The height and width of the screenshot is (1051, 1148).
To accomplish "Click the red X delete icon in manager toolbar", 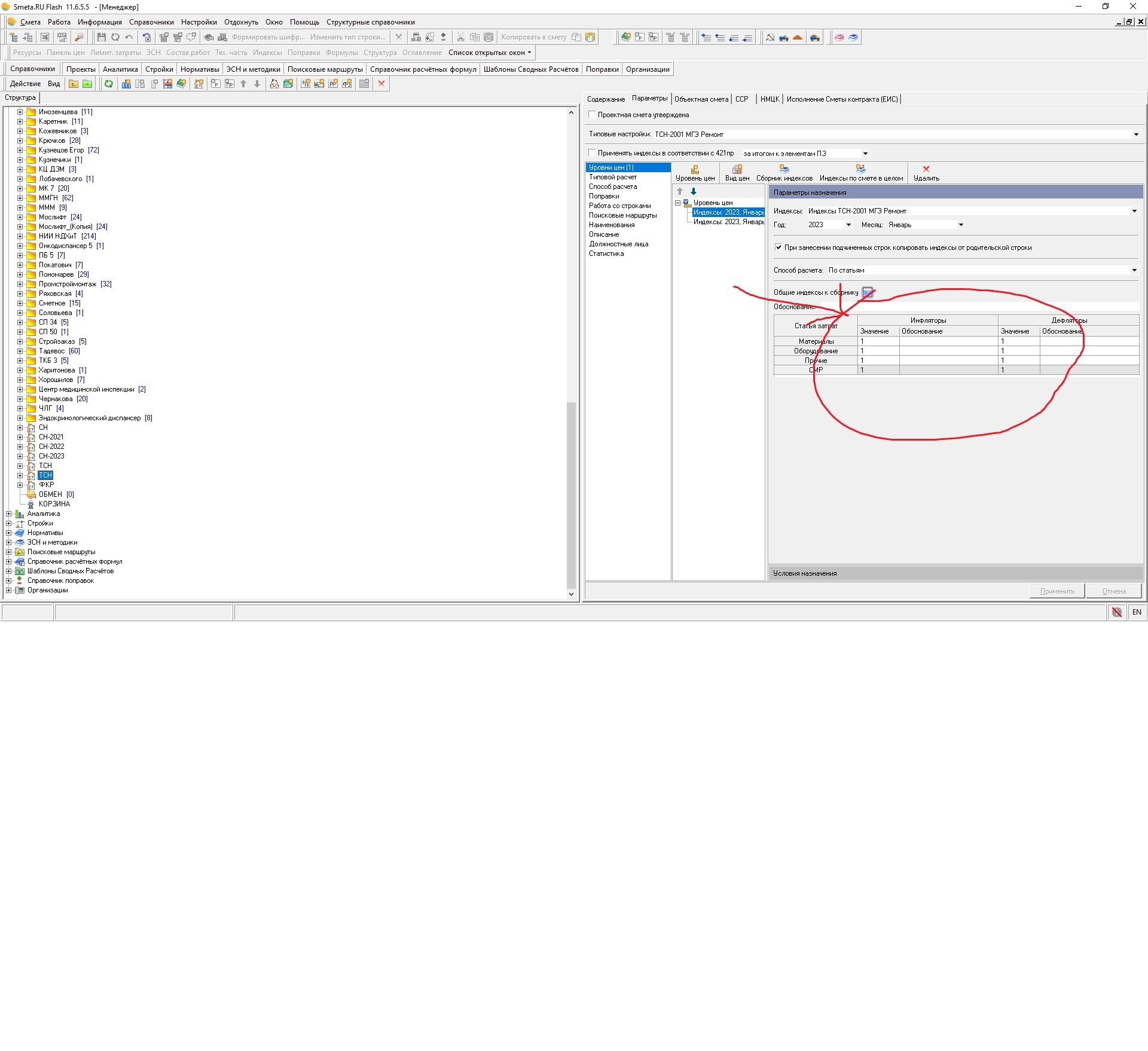I will click(x=381, y=84).
